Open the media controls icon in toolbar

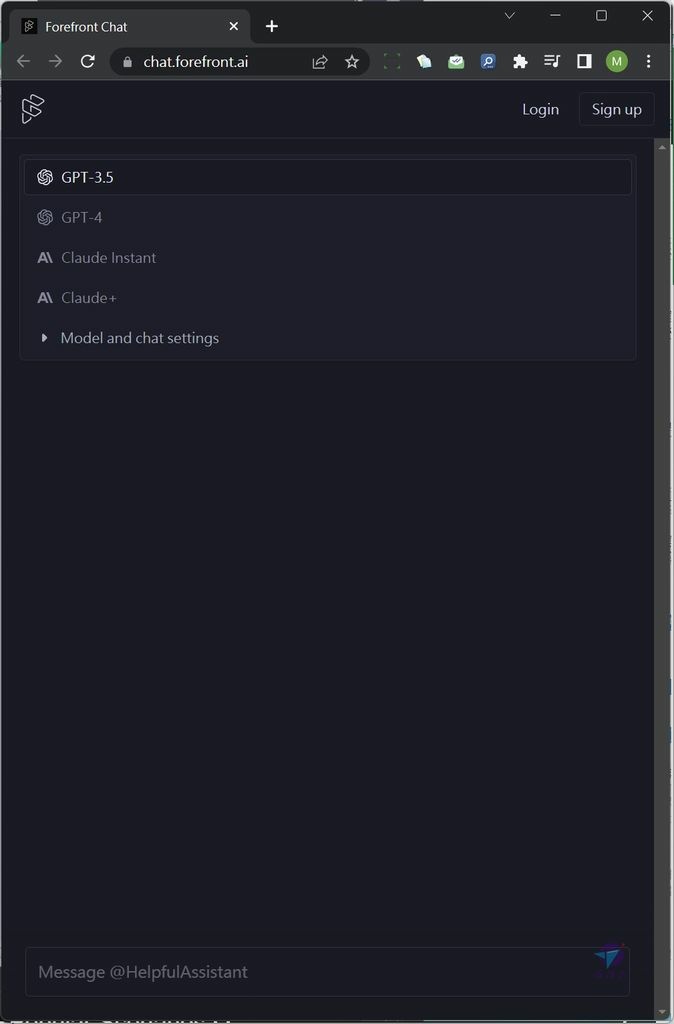click(x=552, y=62)
